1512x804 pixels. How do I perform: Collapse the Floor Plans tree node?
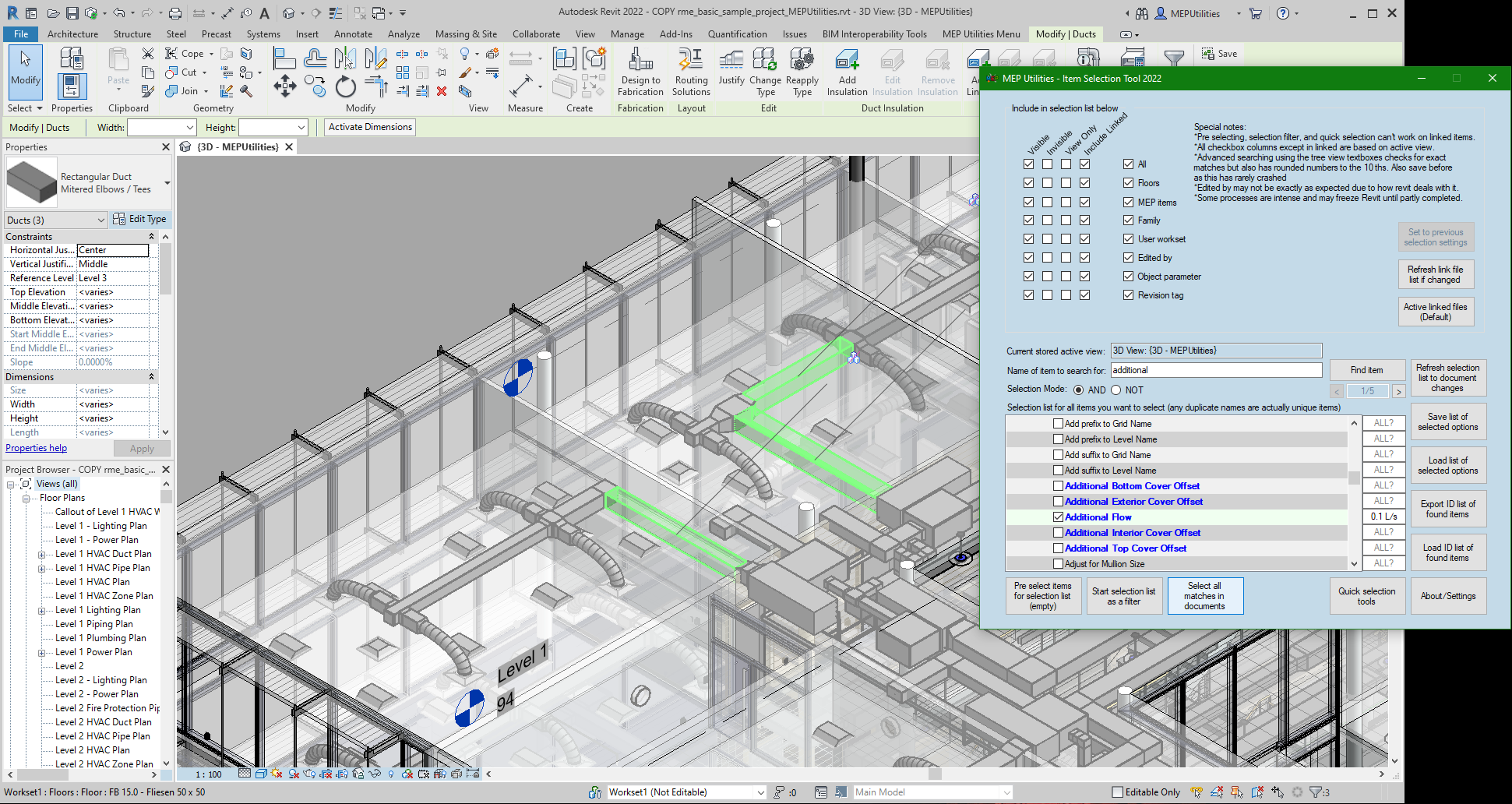click(26, 499)
